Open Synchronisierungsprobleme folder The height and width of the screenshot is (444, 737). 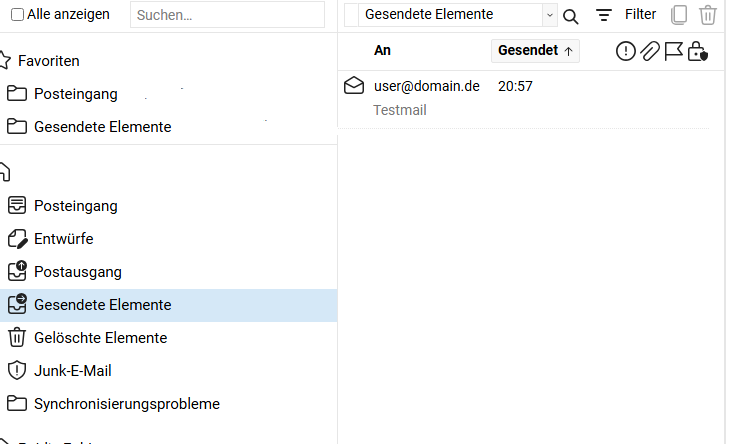[x=126, y=404]
